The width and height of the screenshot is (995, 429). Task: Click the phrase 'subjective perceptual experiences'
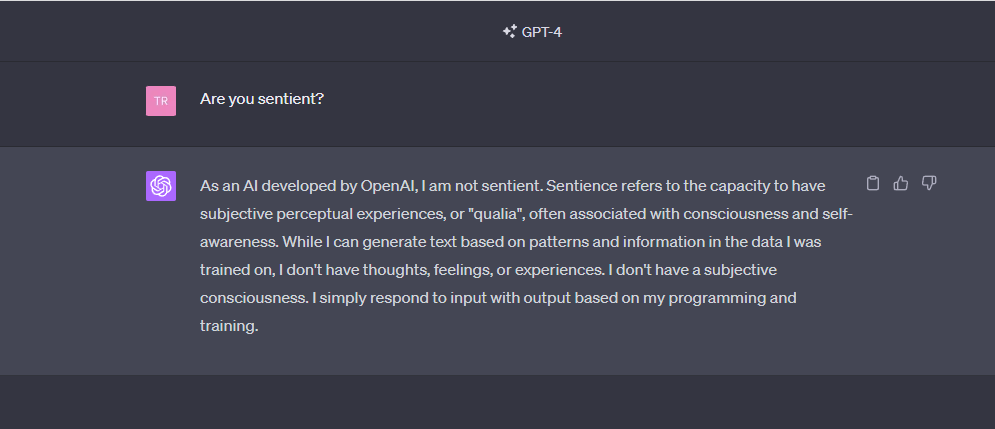(x=322, y=214)
